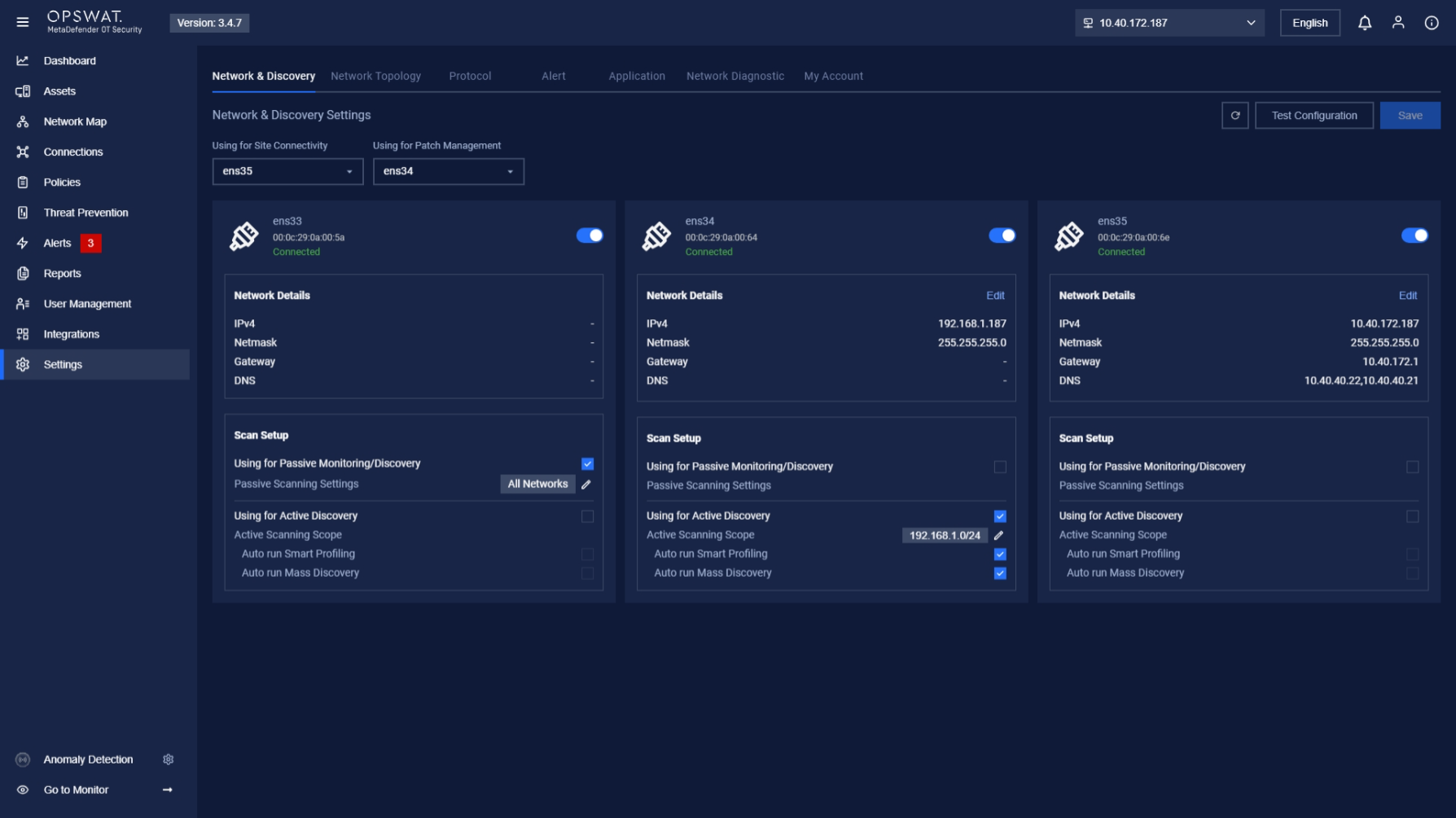The width and height of the screenshot is (1456, 818).
Task: Click the ens34 network plug icon
Action: [656, 236]
